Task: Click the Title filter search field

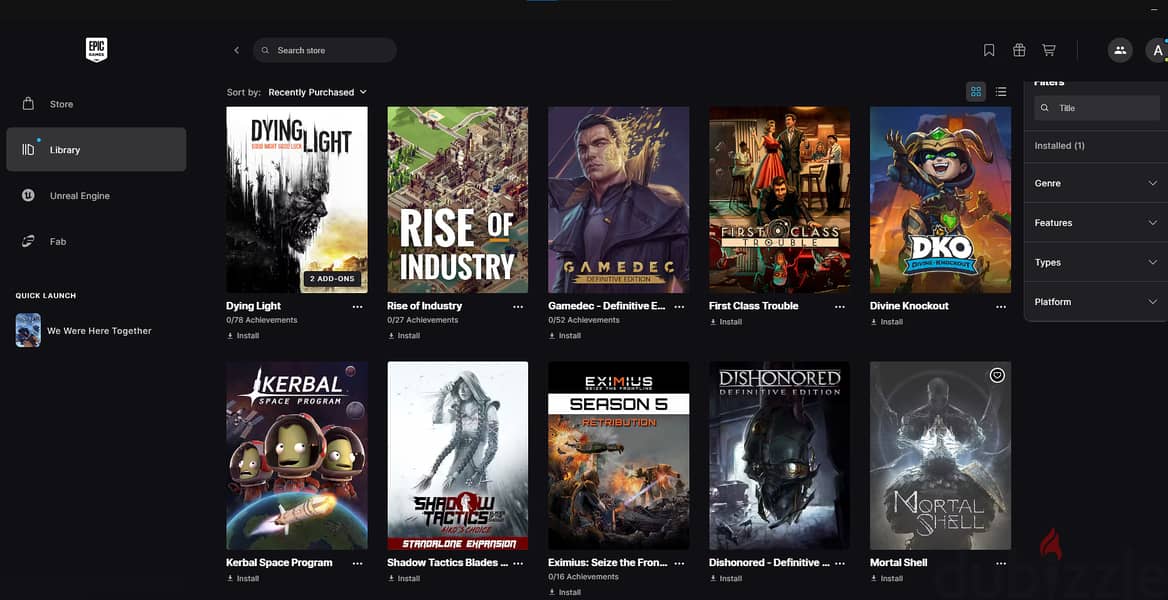Action: 1096,108
